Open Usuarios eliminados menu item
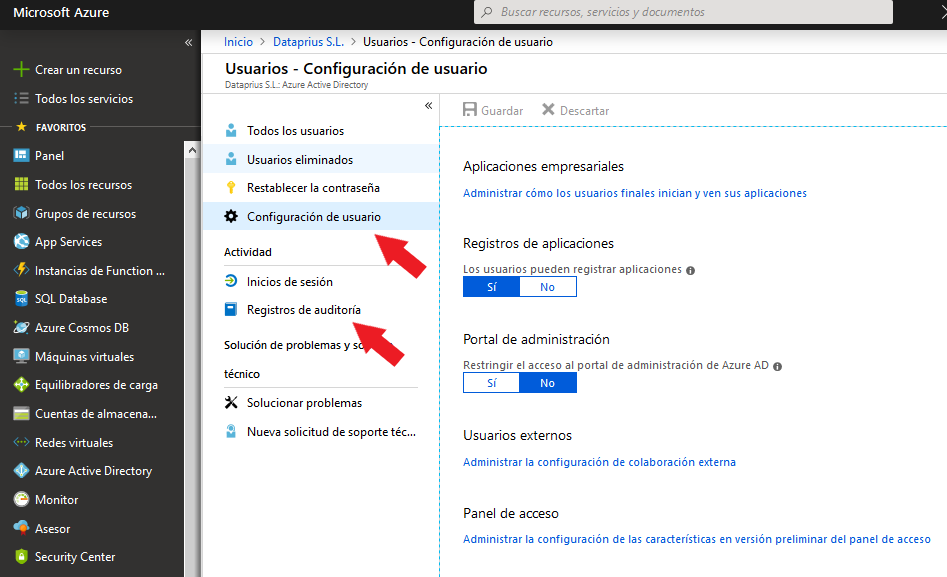 [x=321, y=159]
